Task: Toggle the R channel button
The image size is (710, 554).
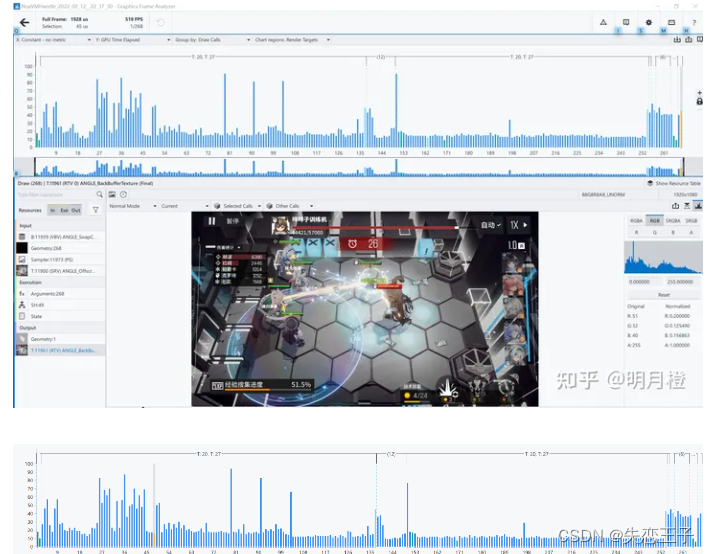Action: (636, 232)
